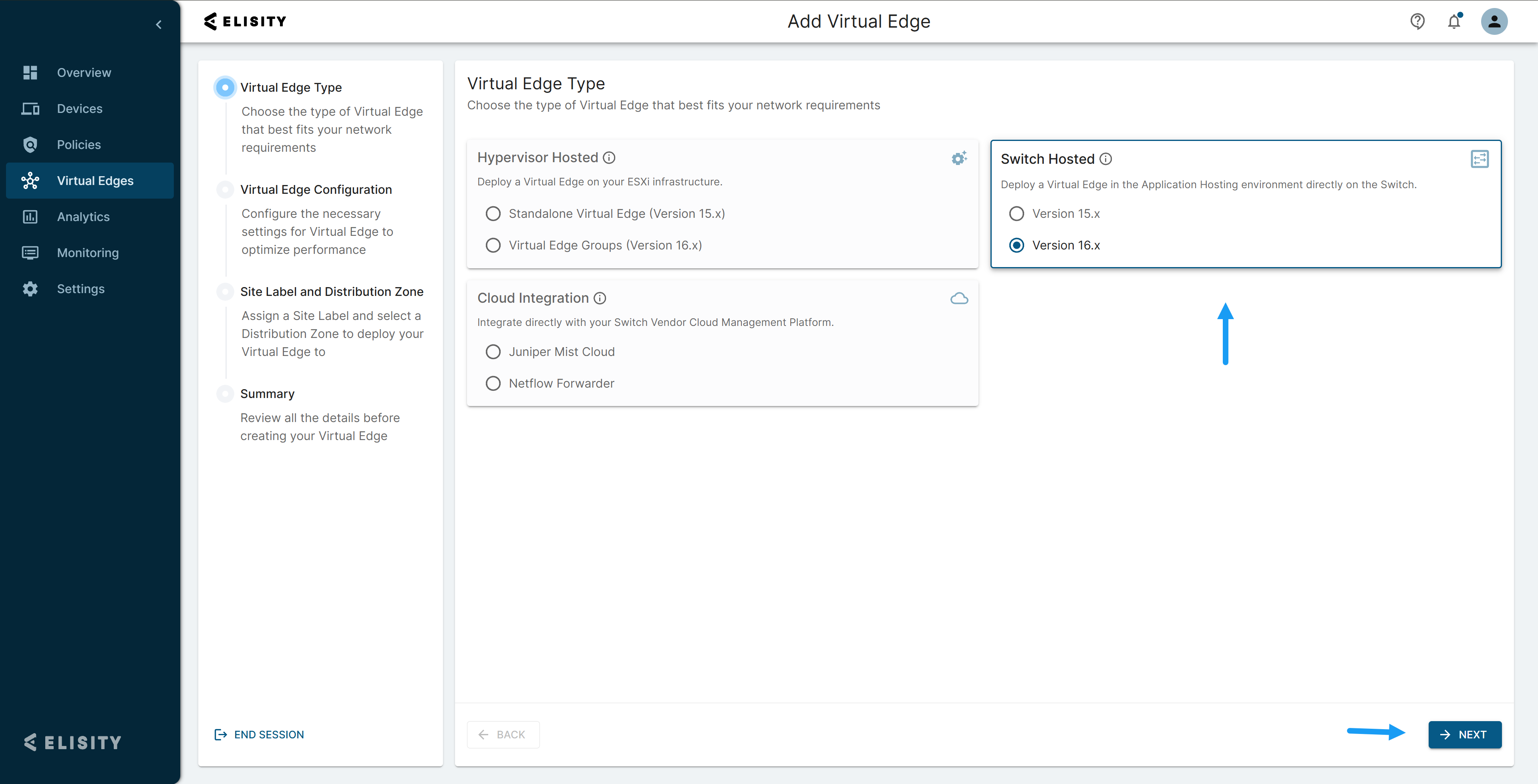The width and height of the screenshot is (1538, 784).
Task: Click the Hypervisor Hosted gear icon
Action: click(x=959, y=158)
